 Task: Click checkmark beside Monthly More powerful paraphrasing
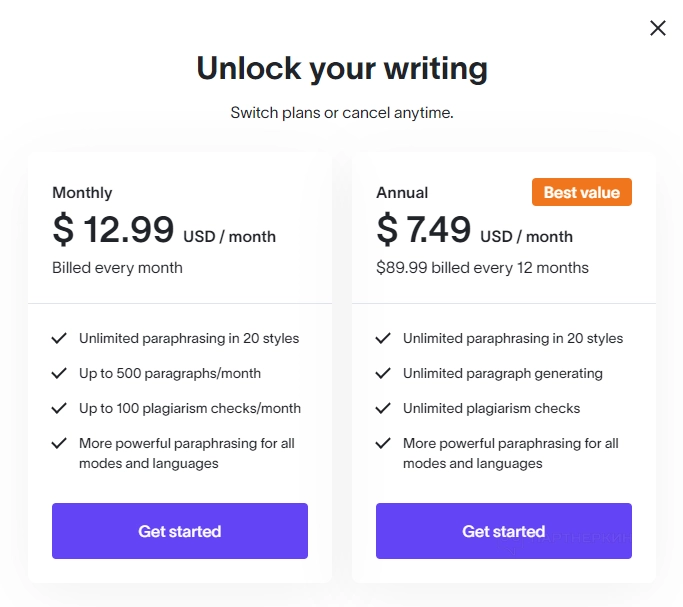click(x=59, y=444)
